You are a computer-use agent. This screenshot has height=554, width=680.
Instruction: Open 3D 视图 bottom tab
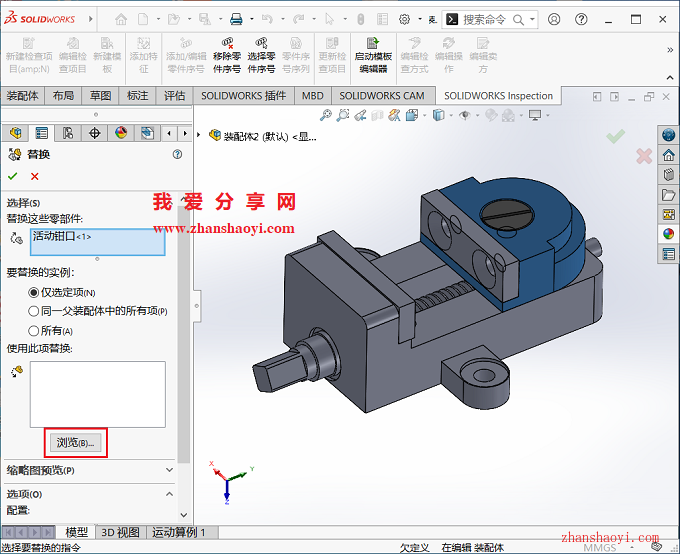(121, 532)
